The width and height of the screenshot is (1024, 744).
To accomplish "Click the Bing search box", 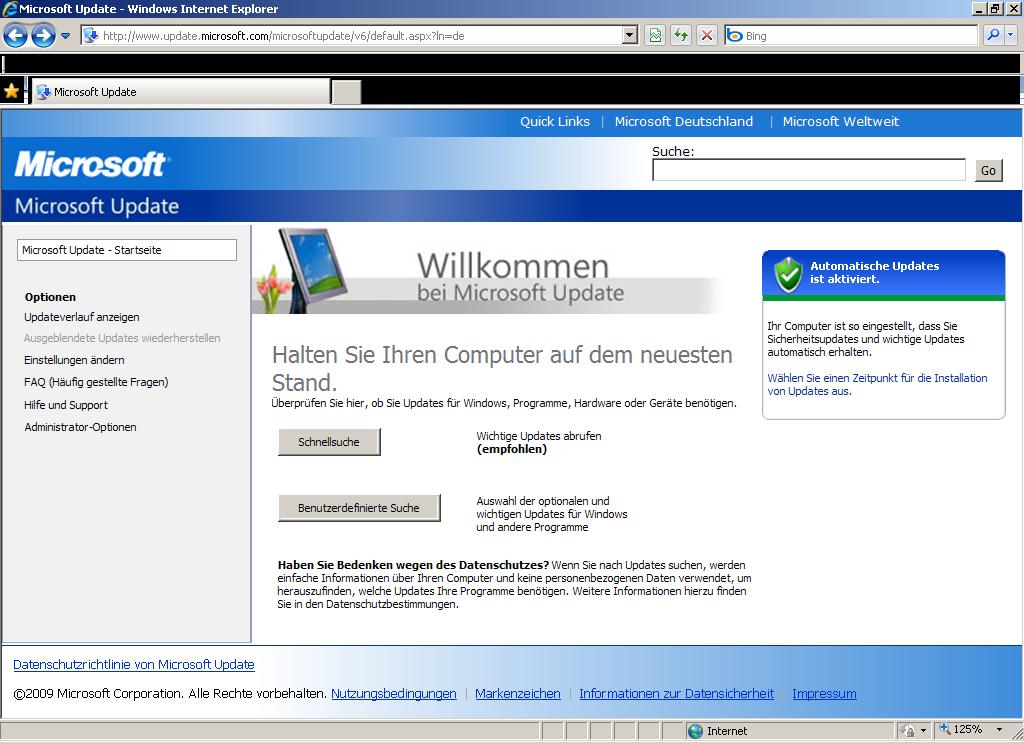I will coord(851,36).
